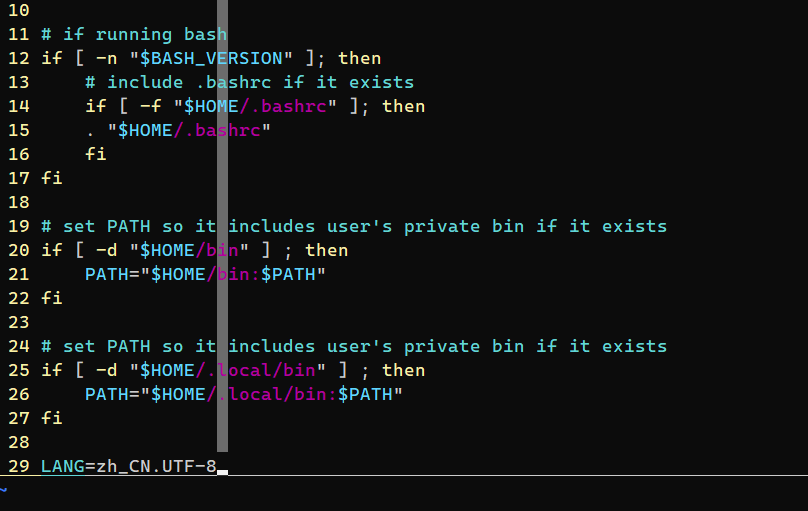
Task: Click the "then" keyword on line 14
Action: pos(403,106)
